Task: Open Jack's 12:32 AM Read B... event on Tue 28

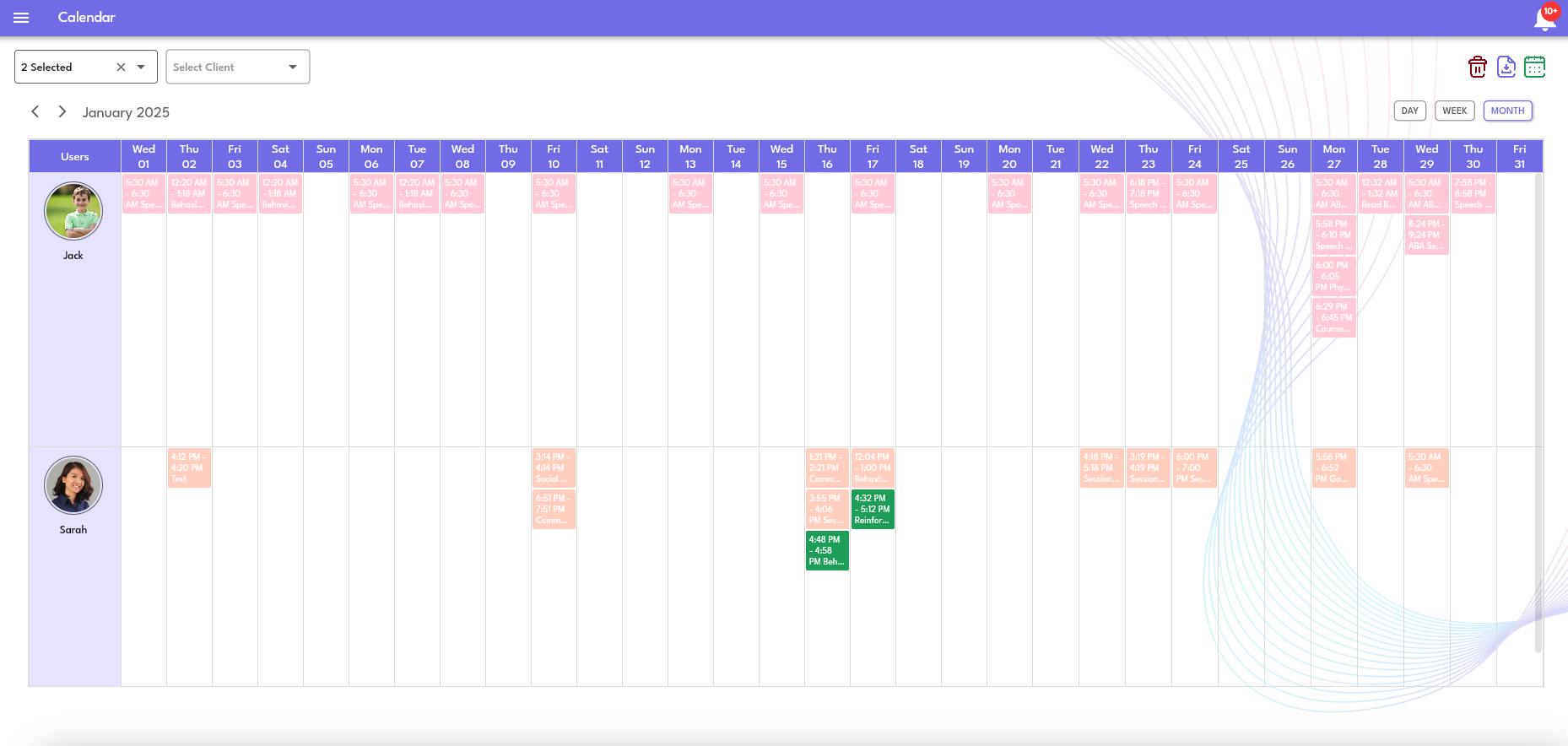Action: coord(1381,193)
